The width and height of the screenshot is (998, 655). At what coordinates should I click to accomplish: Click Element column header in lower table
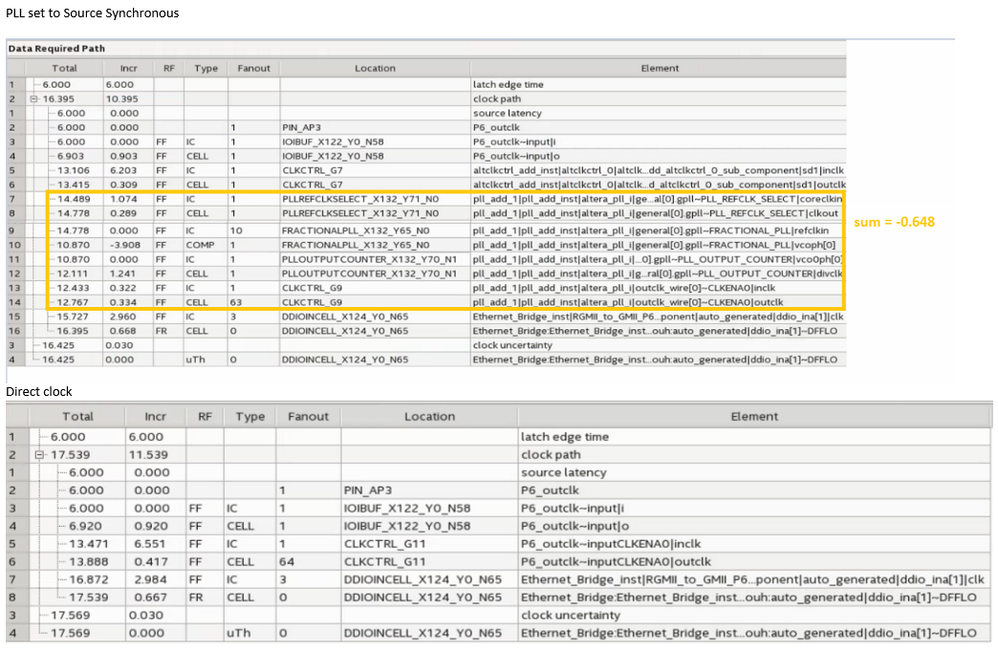[x=754, y=416]
